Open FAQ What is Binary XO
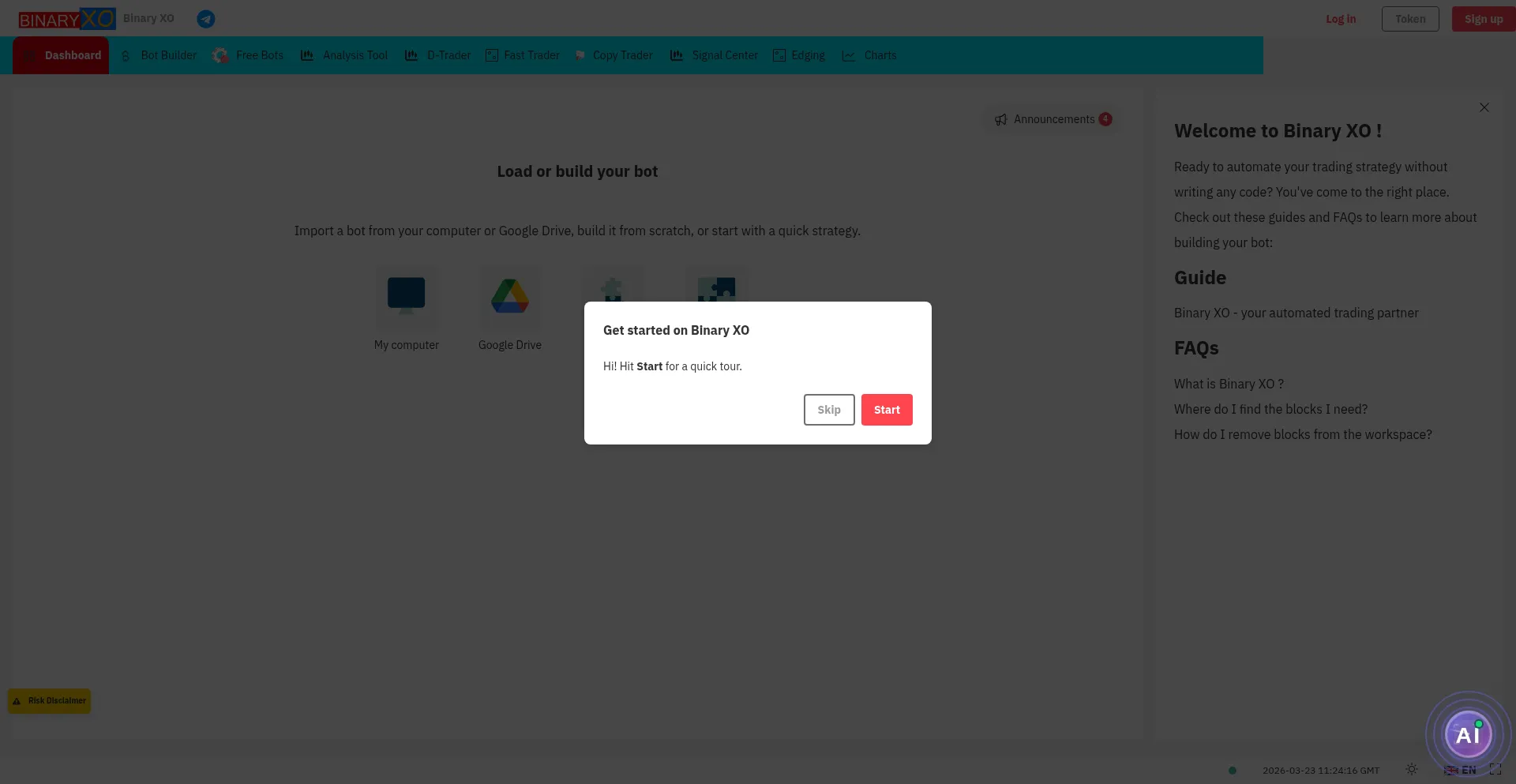The width and height of the screenshot is (1516, 784). point(1229,384)
